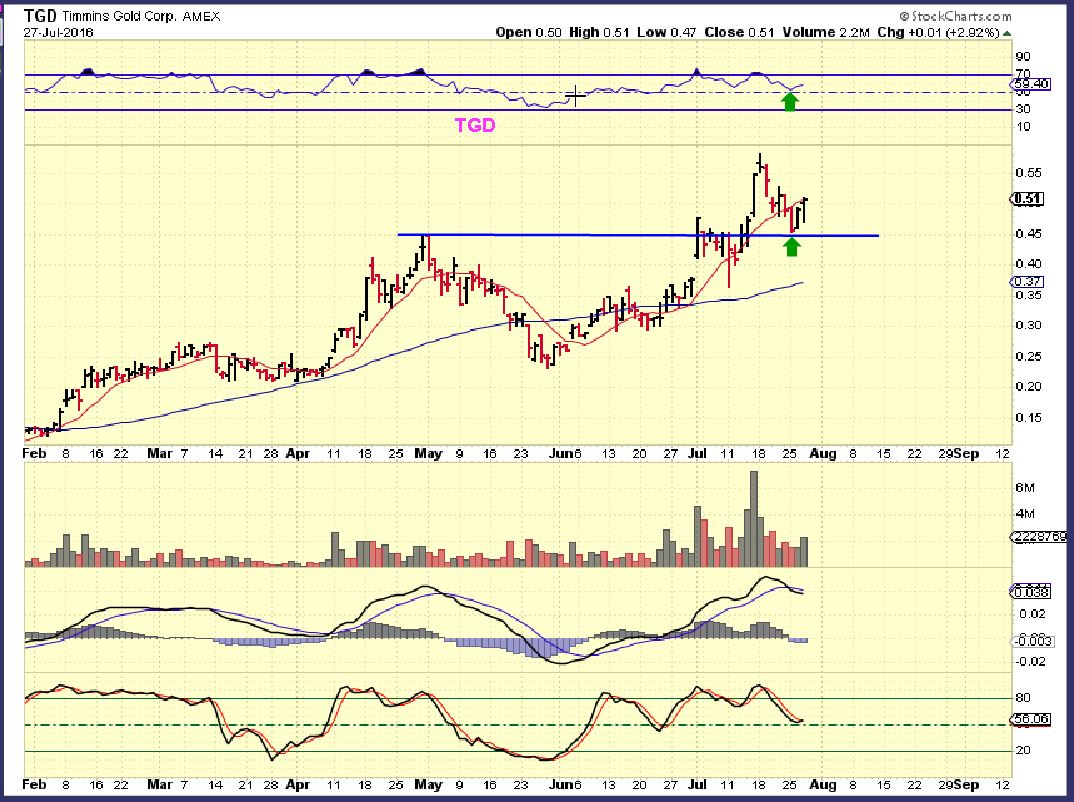Click the RSI current value tag 59.40
The width and height of the screenshot is (1074, 802).
point(1031,84)
